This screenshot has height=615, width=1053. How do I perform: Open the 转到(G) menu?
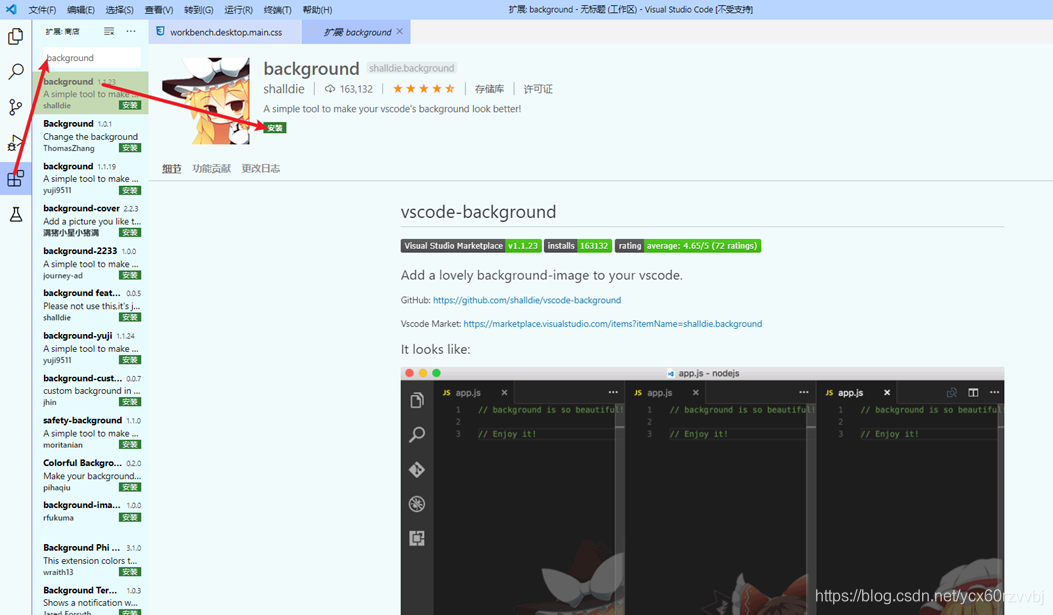(x=199, y=9)
